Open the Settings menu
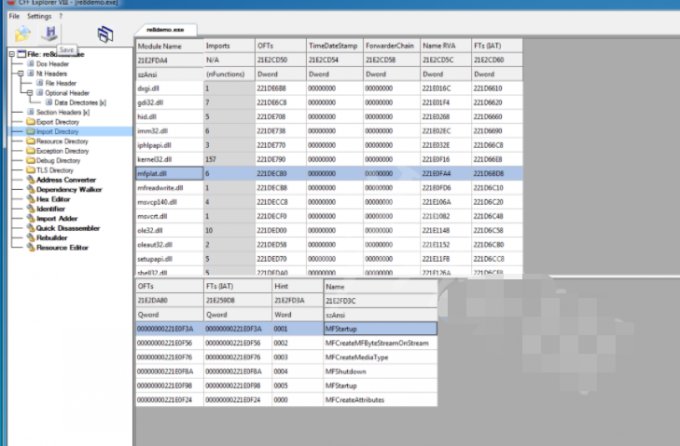The width and height of the screenshot is (680, 446). [x=39, y=16]
